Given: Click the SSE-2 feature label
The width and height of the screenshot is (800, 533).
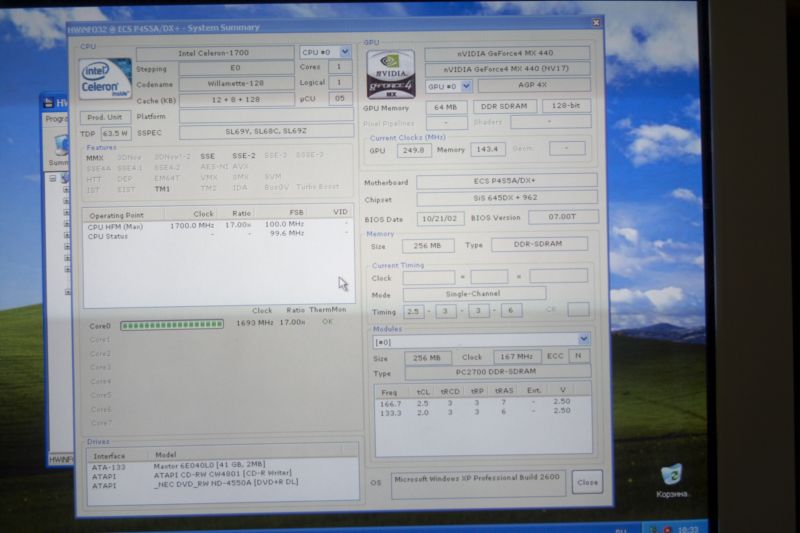Looking at the screenshot, I should point(243,156).
